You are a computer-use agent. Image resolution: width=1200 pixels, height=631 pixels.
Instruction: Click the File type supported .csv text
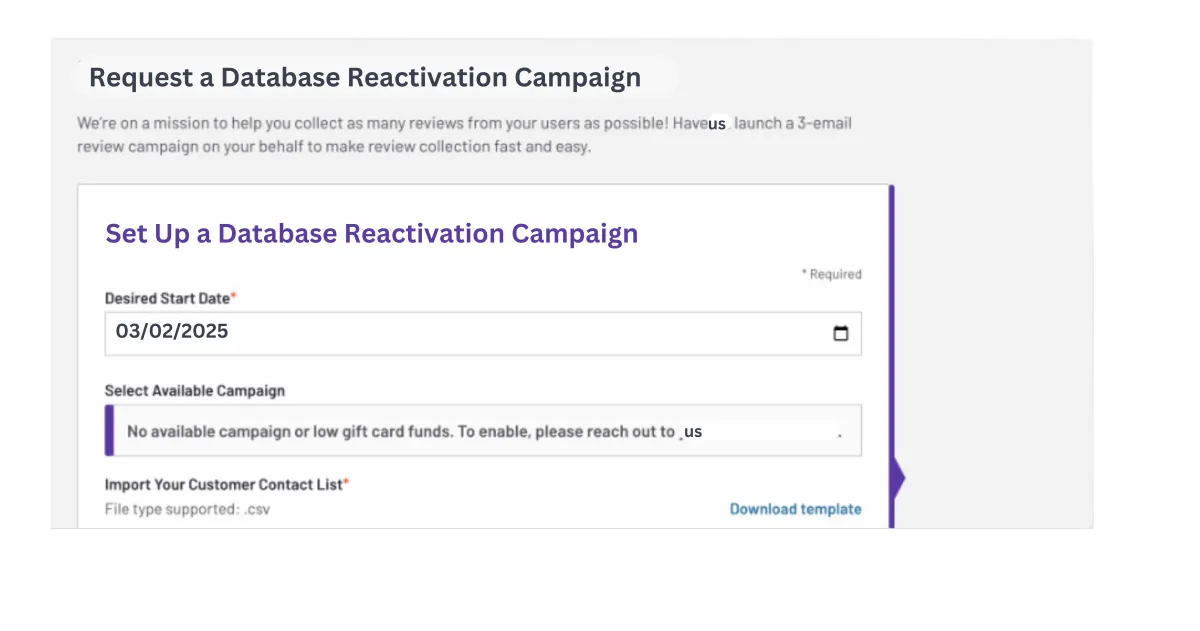(187, 509)
